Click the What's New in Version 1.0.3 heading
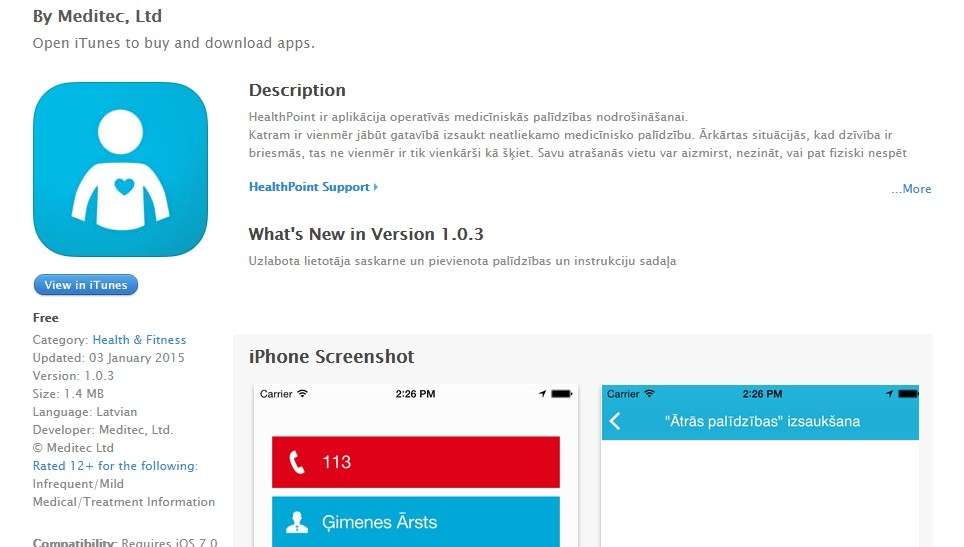 point(366,234)
